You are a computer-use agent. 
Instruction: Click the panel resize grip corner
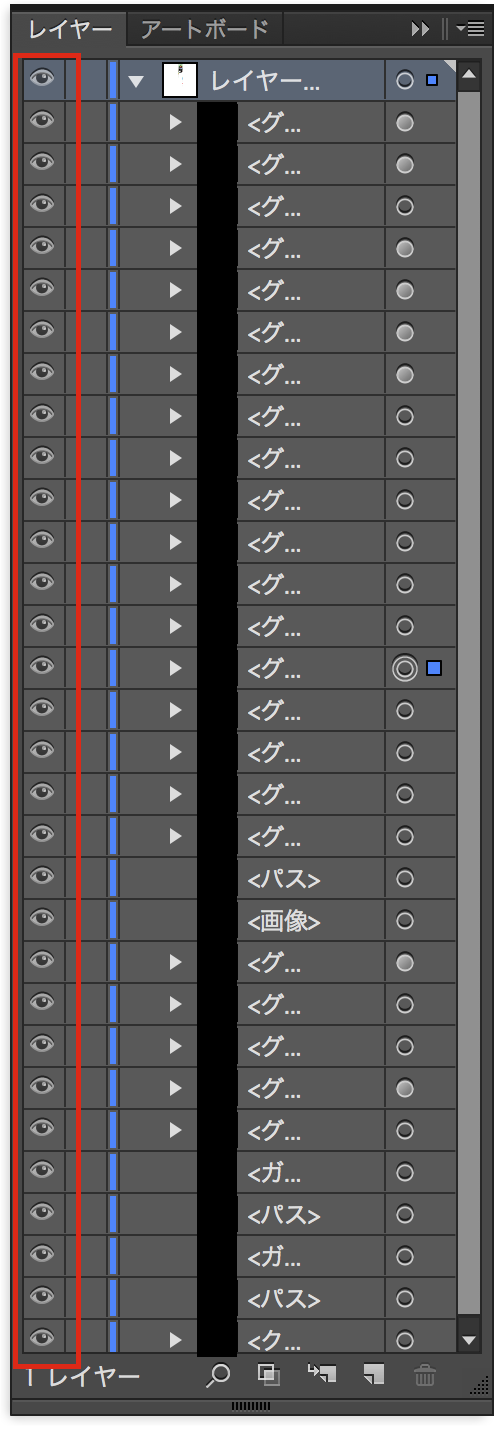478,1384
